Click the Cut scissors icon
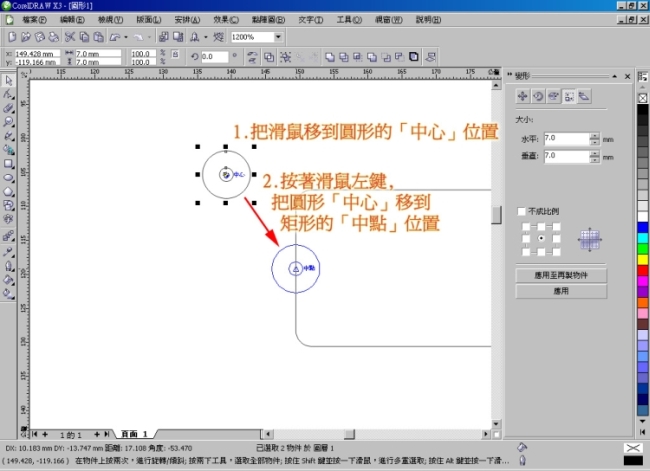 tap(70, 37)
